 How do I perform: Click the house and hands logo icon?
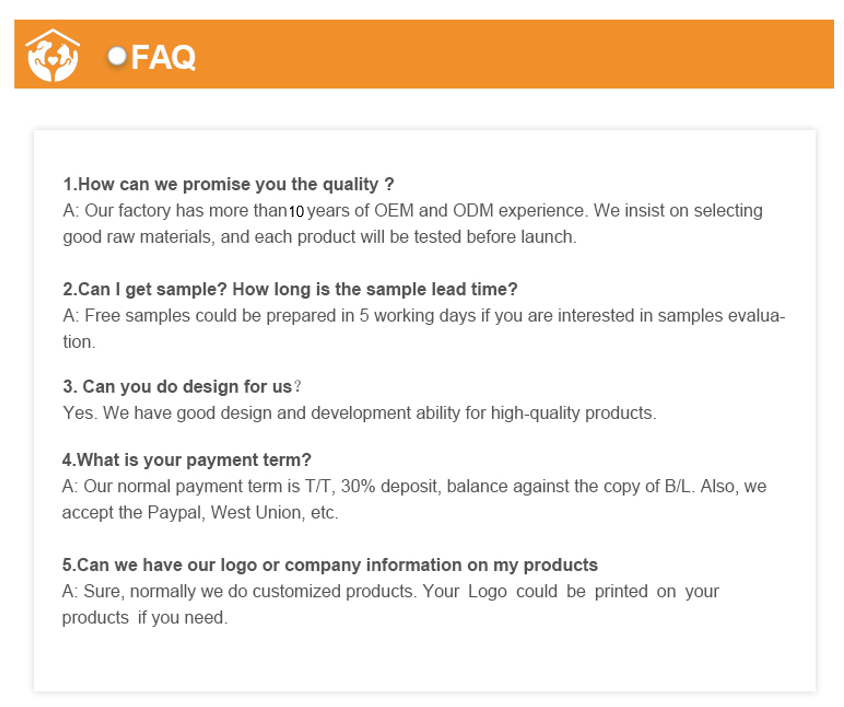point(50,56)
